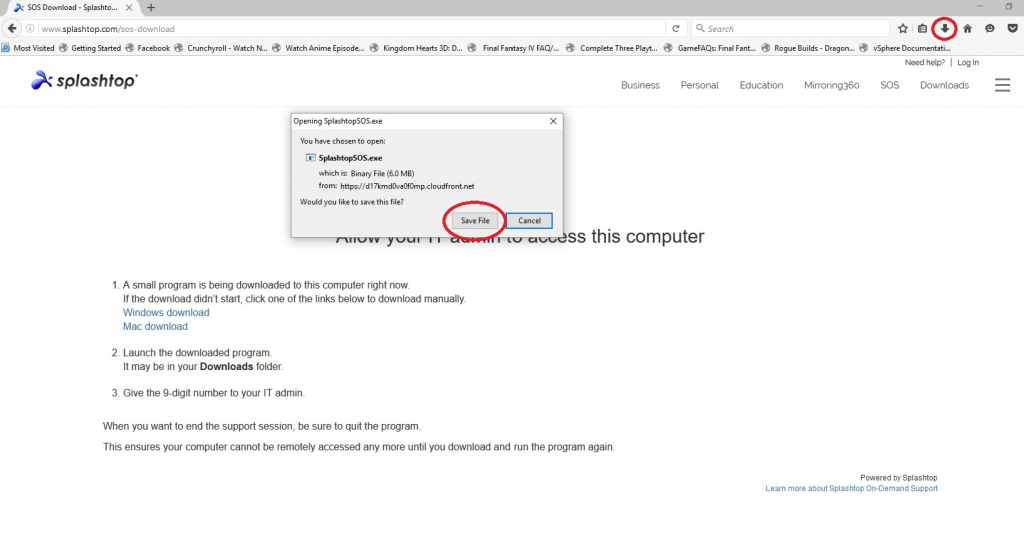Cancel the file download dialog

coord(529,221)
